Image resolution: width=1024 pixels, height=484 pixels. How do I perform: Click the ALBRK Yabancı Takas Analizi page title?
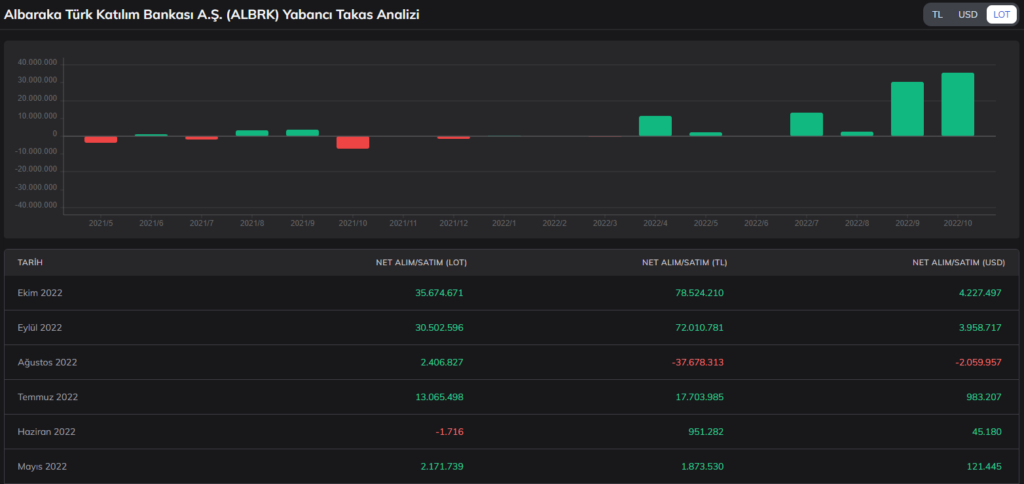point(212,14)
